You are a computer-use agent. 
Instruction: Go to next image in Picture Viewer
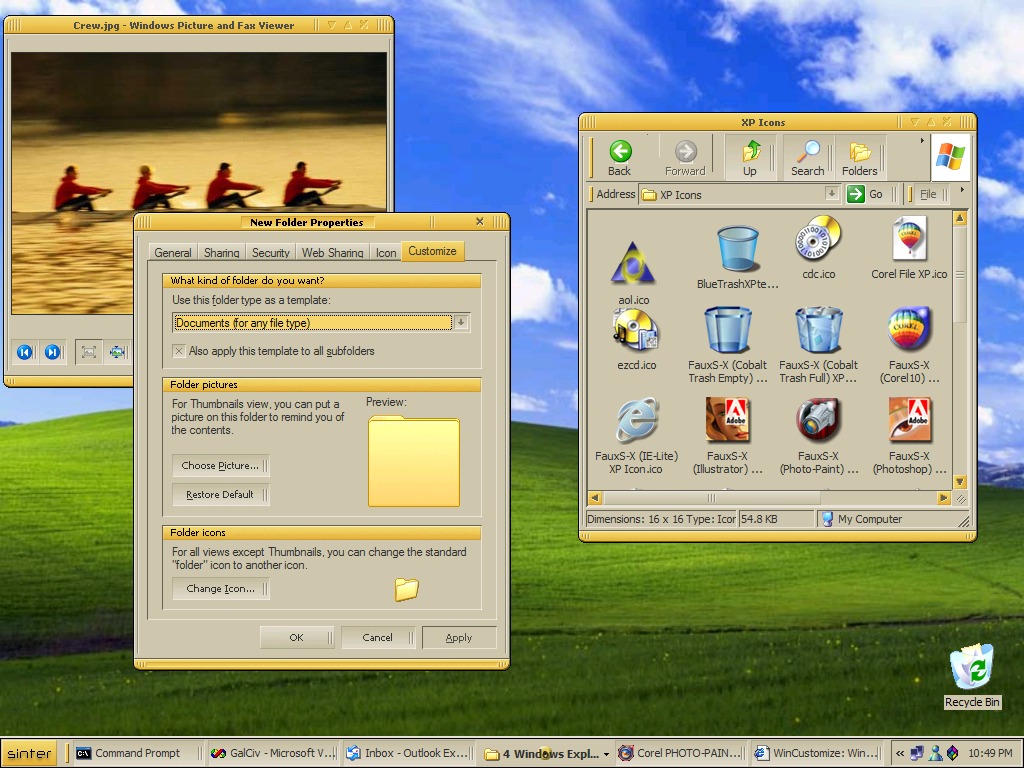tap(52, 353)
